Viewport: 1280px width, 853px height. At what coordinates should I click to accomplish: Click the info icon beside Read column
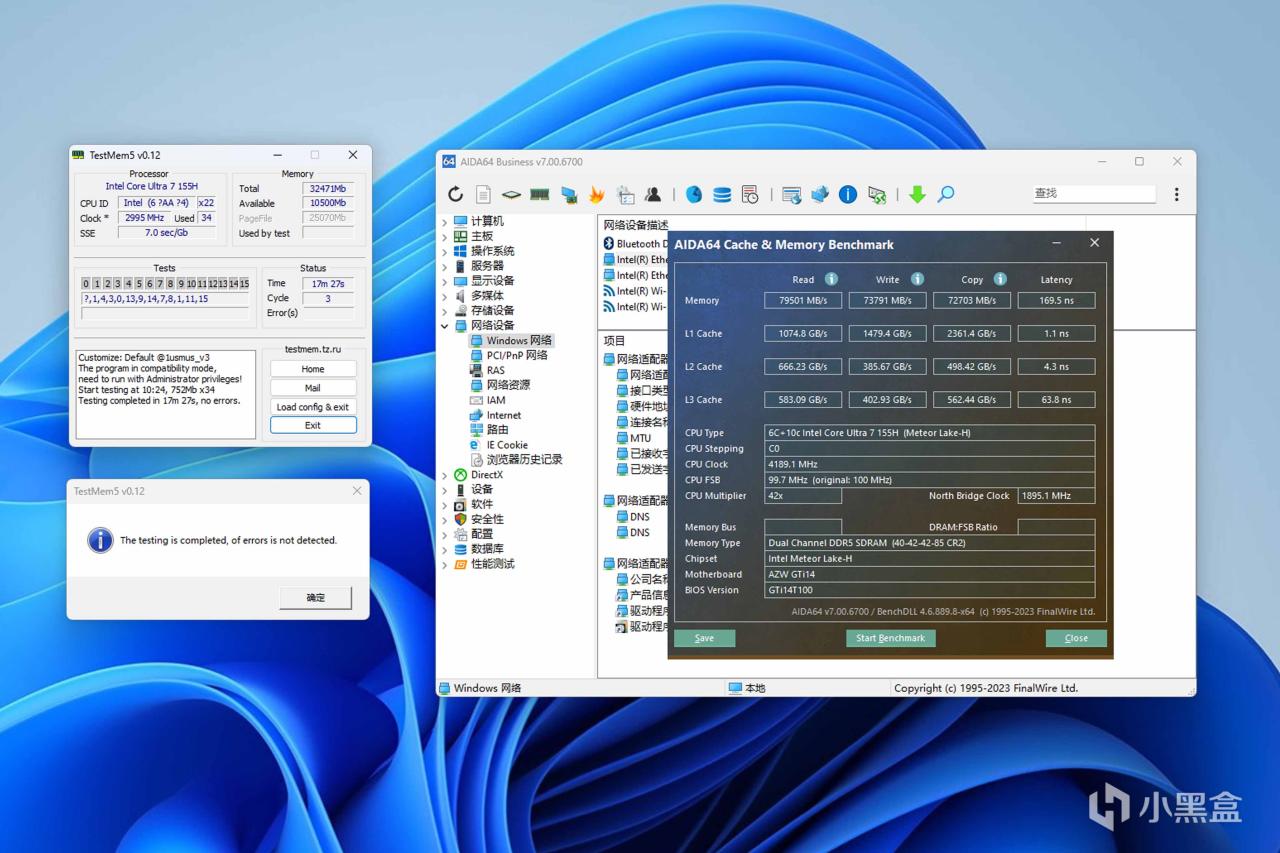point(831,279)
